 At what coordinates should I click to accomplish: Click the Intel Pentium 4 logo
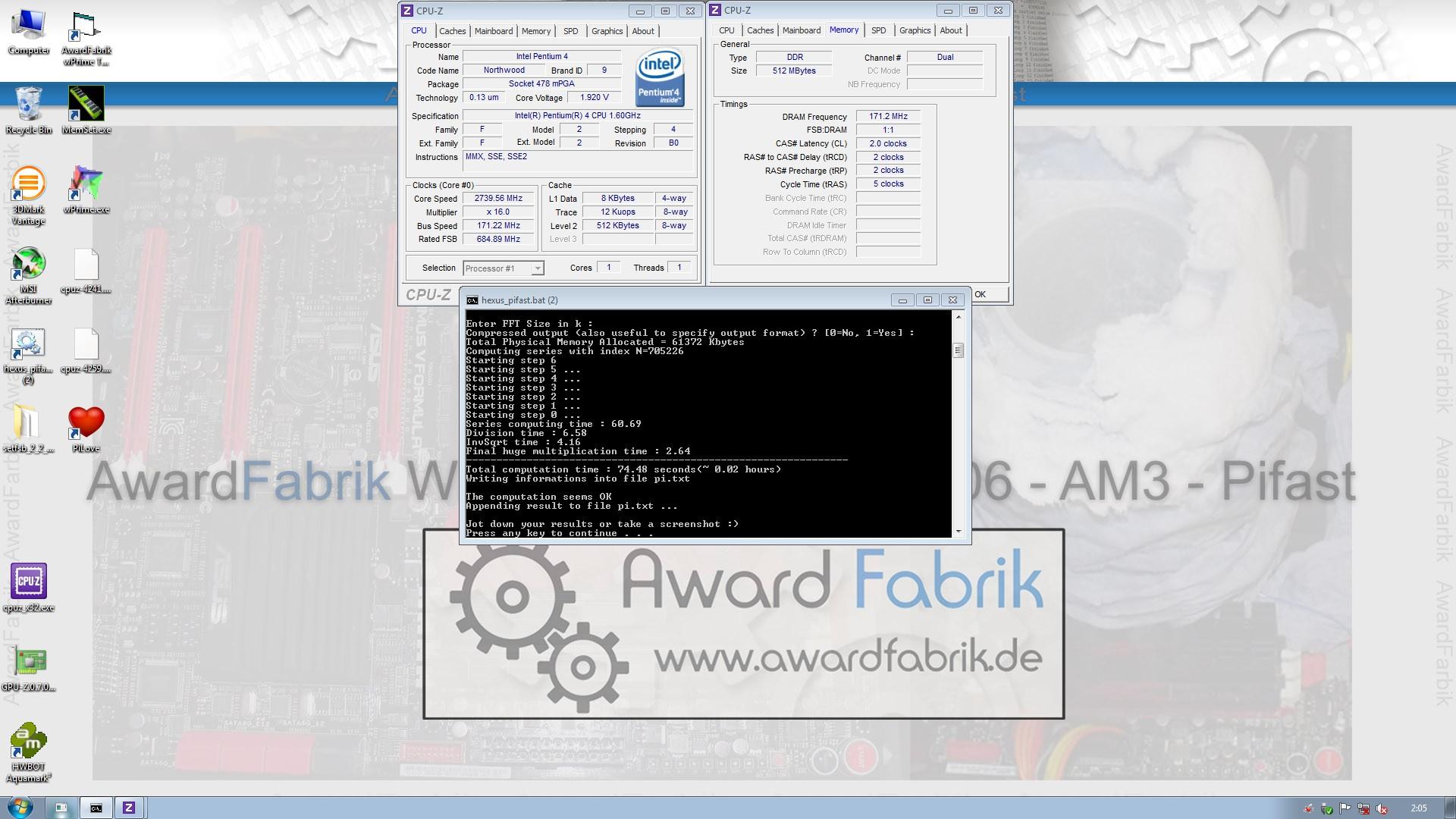[x=660, y=77]
